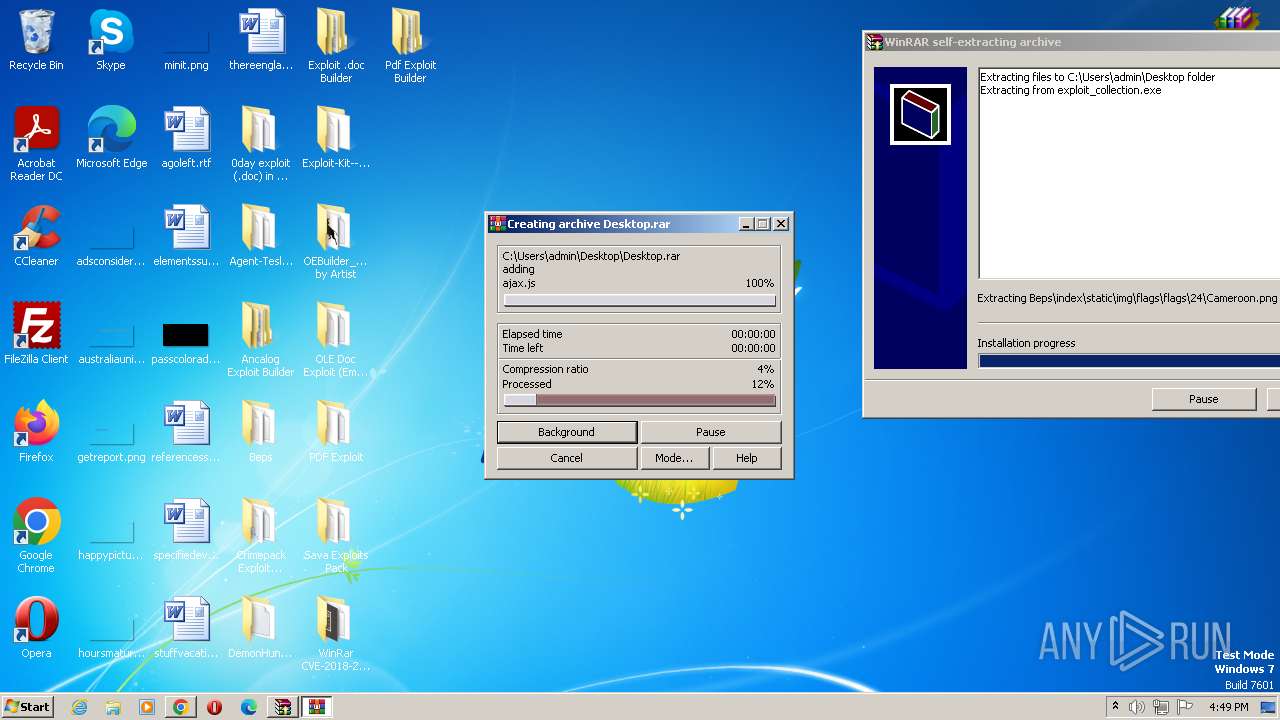Pause the Desktop.rar archive creation
Screen dimensions: 1280x720
coord(710,432)
